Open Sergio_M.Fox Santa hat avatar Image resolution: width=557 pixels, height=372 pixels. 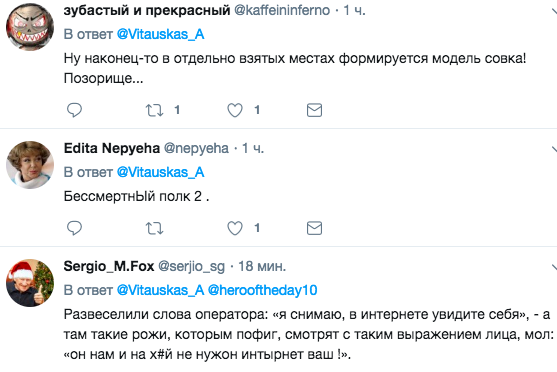point(30,283)
